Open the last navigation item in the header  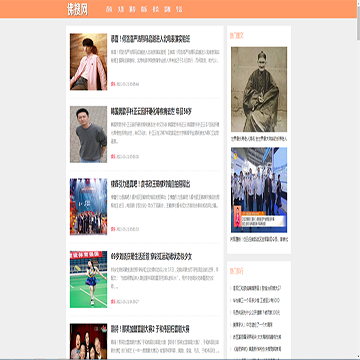pos(179,9)
